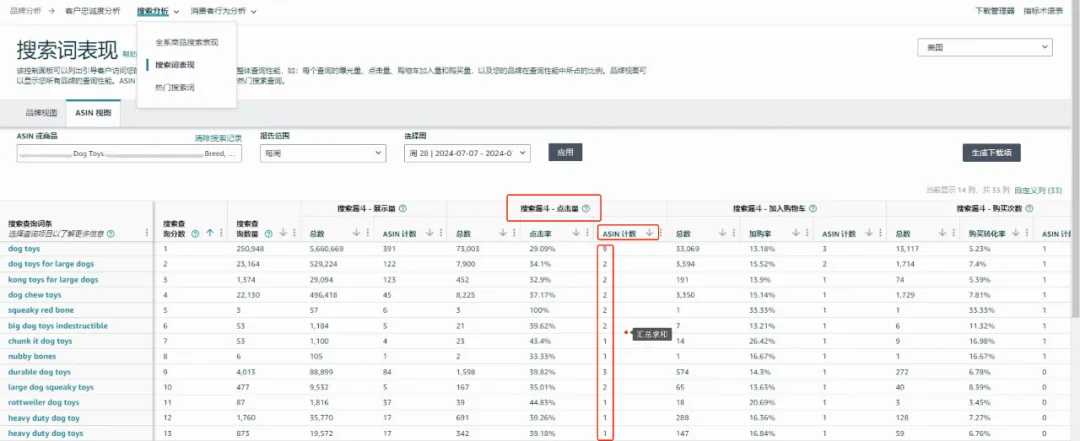Open help icon for 搜索漏斗 - 加入购物车
The width and height of the screenshot is (1080, 441).
click(x=813, y=208)
